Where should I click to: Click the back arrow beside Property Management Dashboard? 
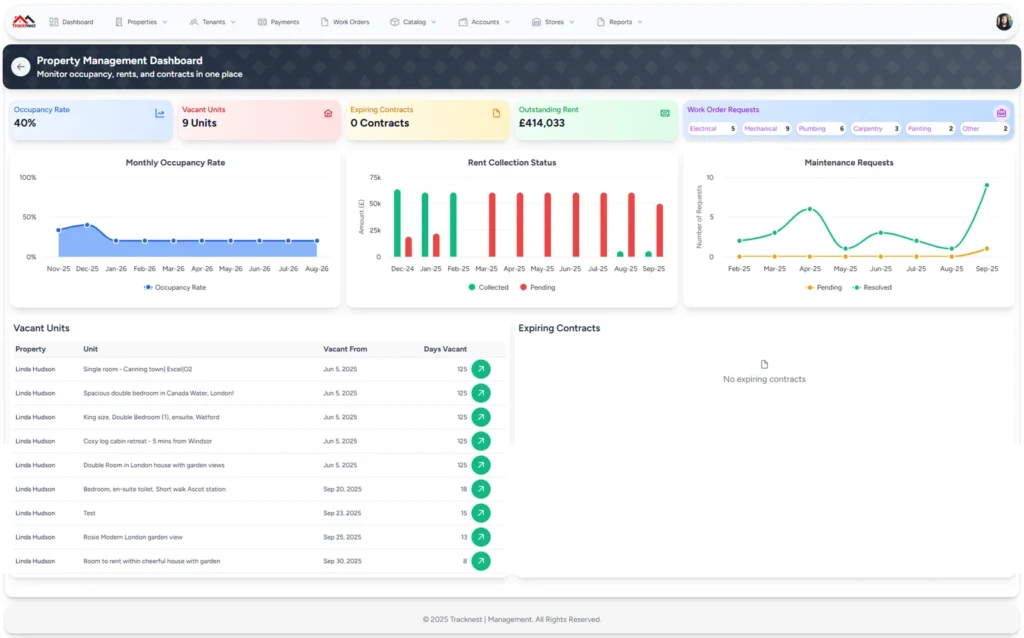coord(20,67)
